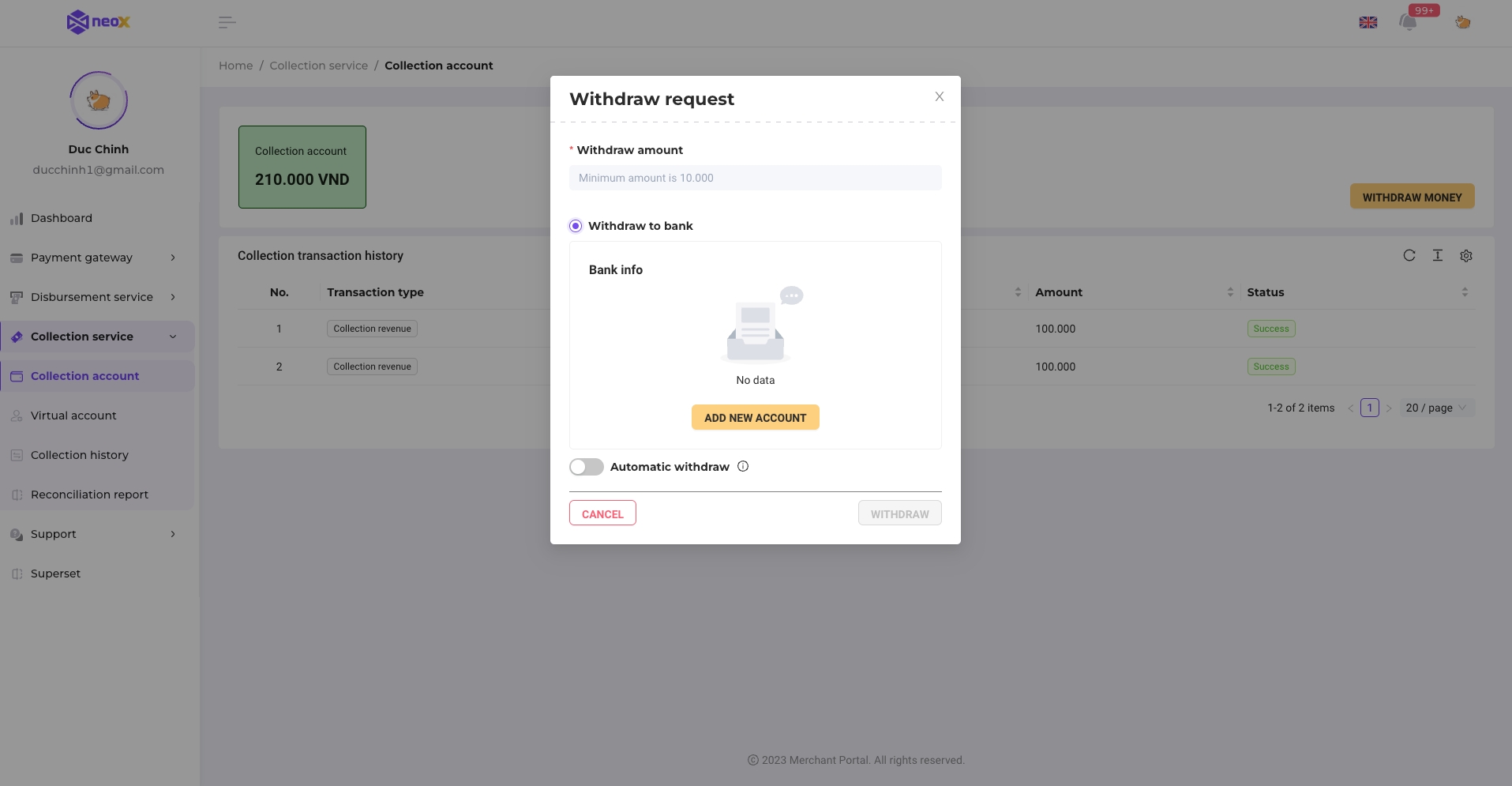Click the notification bell icon
Image resolution: width=1512 pixels, height=786 pixels.
pos(1408,22)
